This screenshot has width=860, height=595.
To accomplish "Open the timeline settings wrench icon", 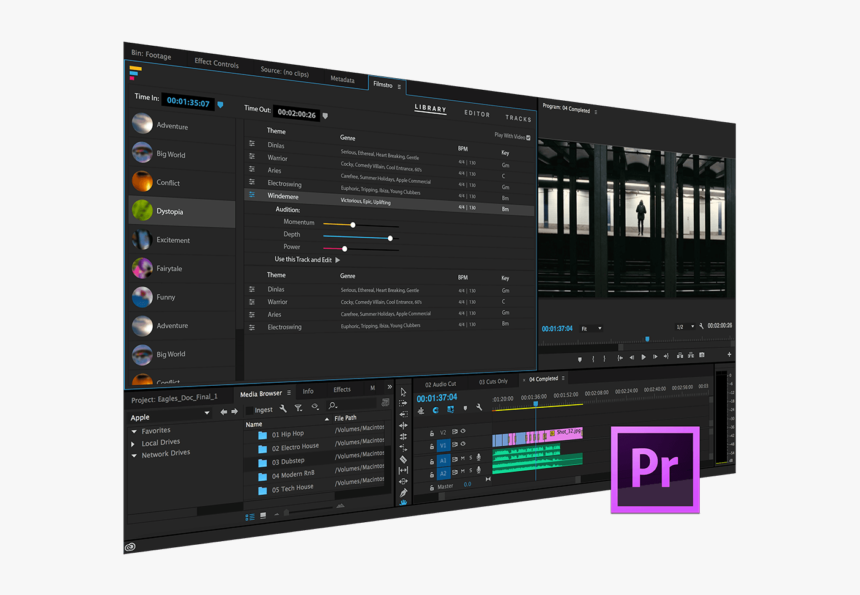I will click(x=479, y=408).
